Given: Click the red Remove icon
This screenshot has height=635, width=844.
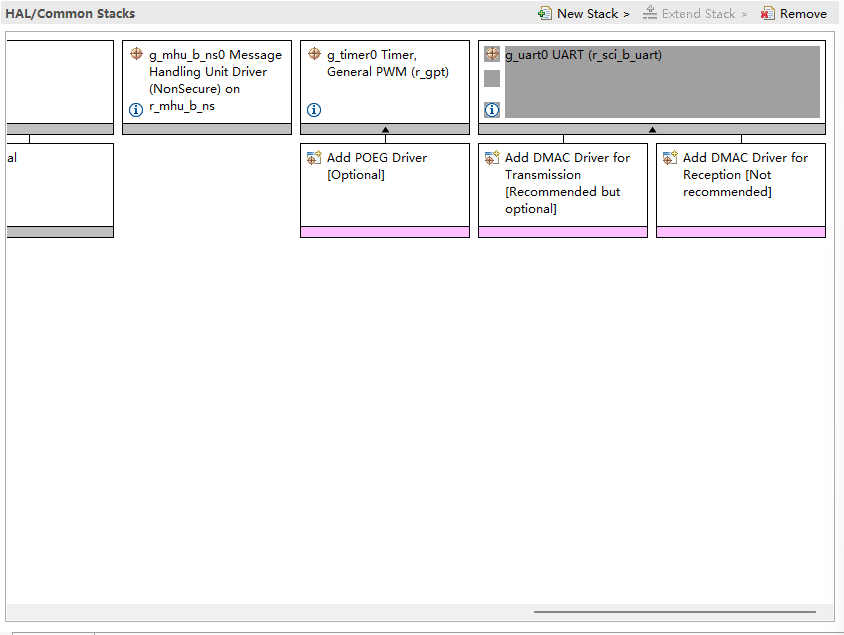Looking at the screenshot, I should coord(768,14).
